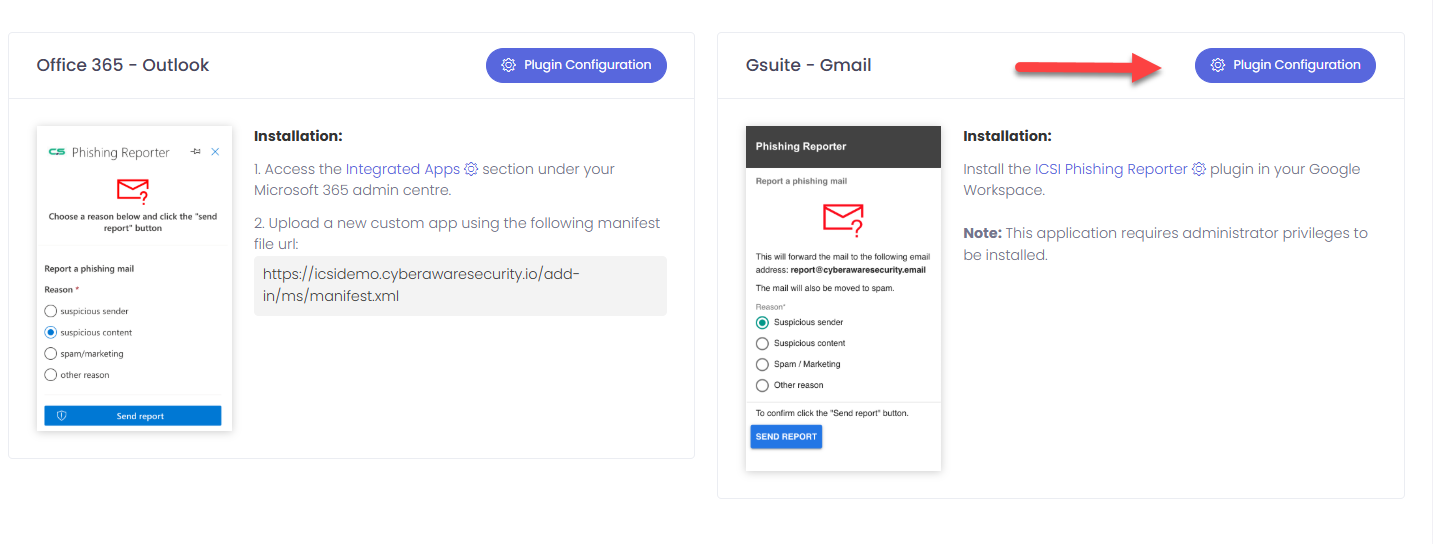
Task: Pick "Suspicious content" in the Gmail preview
Action: 762,343
